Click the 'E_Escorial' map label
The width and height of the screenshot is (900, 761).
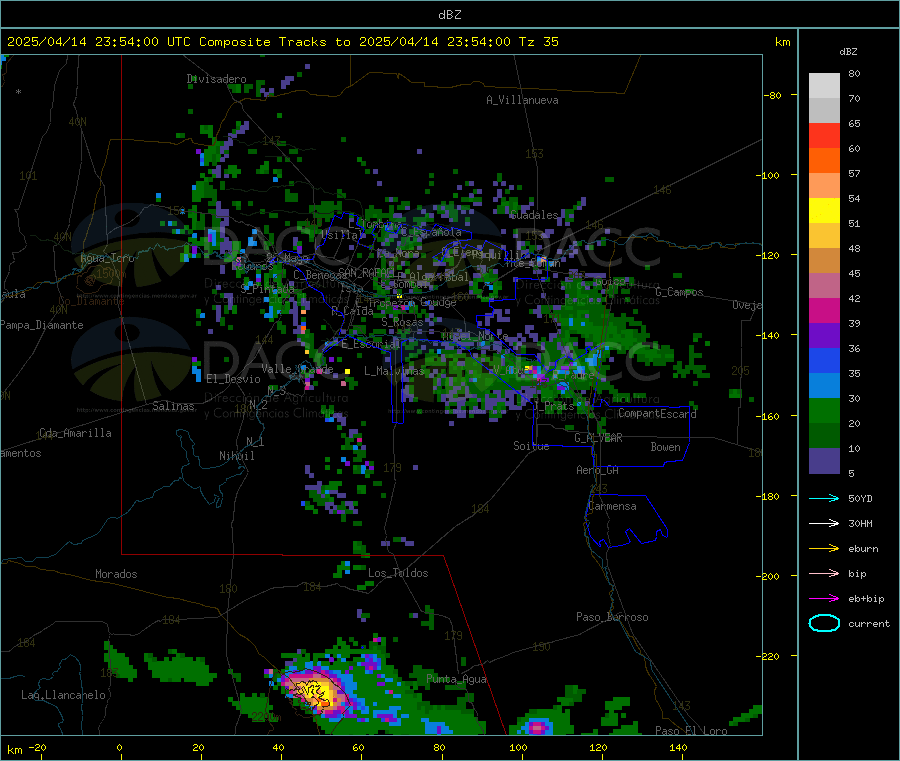[x=371, y=344]
